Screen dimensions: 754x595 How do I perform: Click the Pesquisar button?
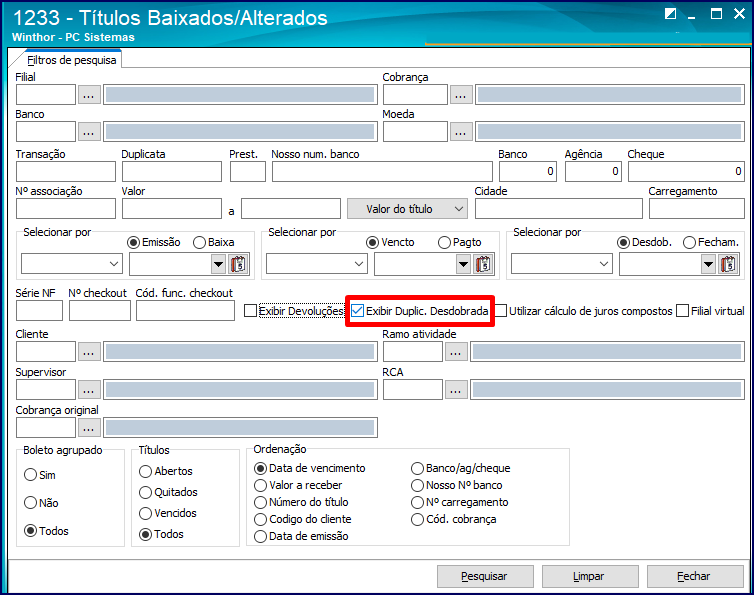pyautogui.click(x=485, y=576)
